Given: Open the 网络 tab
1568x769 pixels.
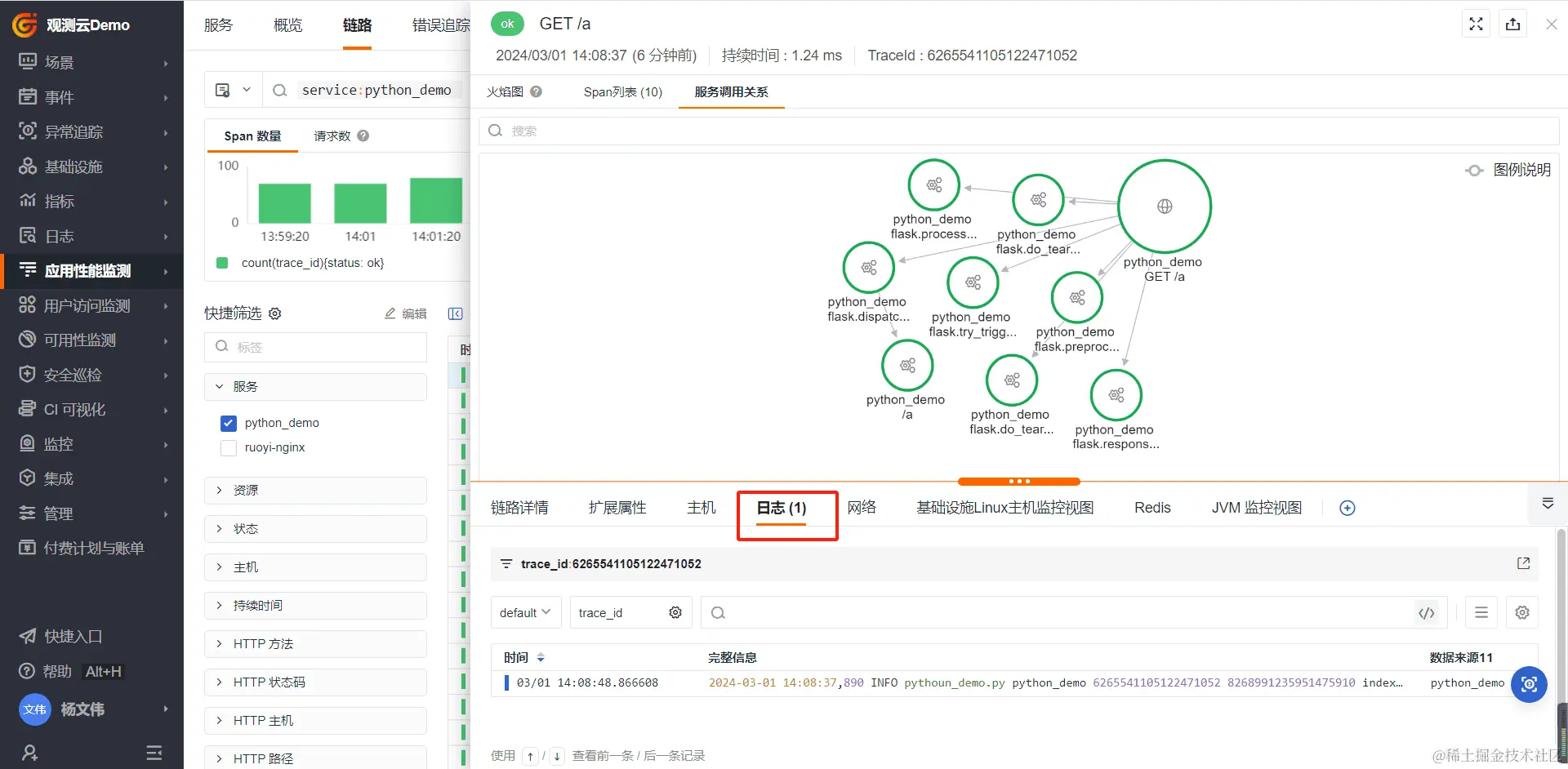Looking at the screenshot, I should pos(862,508).
